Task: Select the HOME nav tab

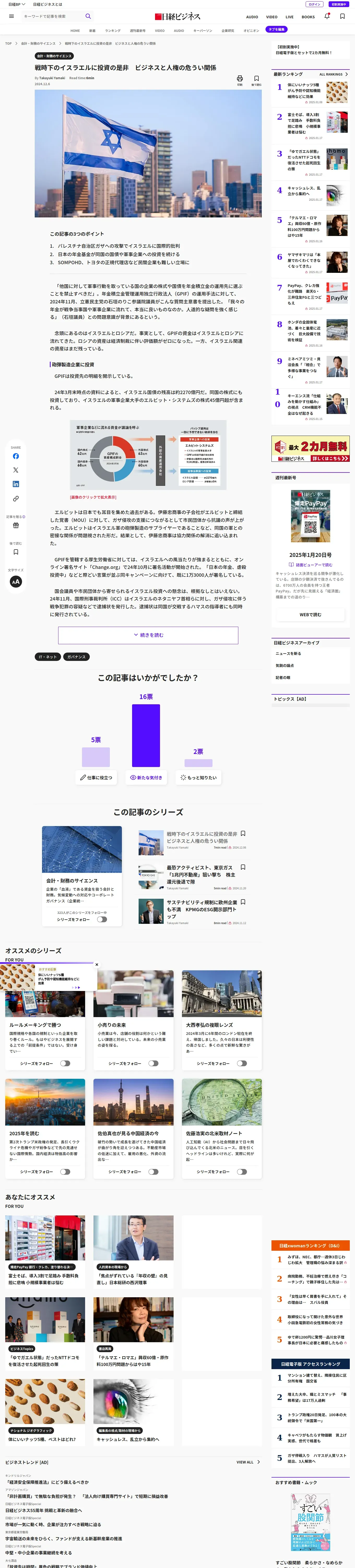Action: (x=75, y=30)
